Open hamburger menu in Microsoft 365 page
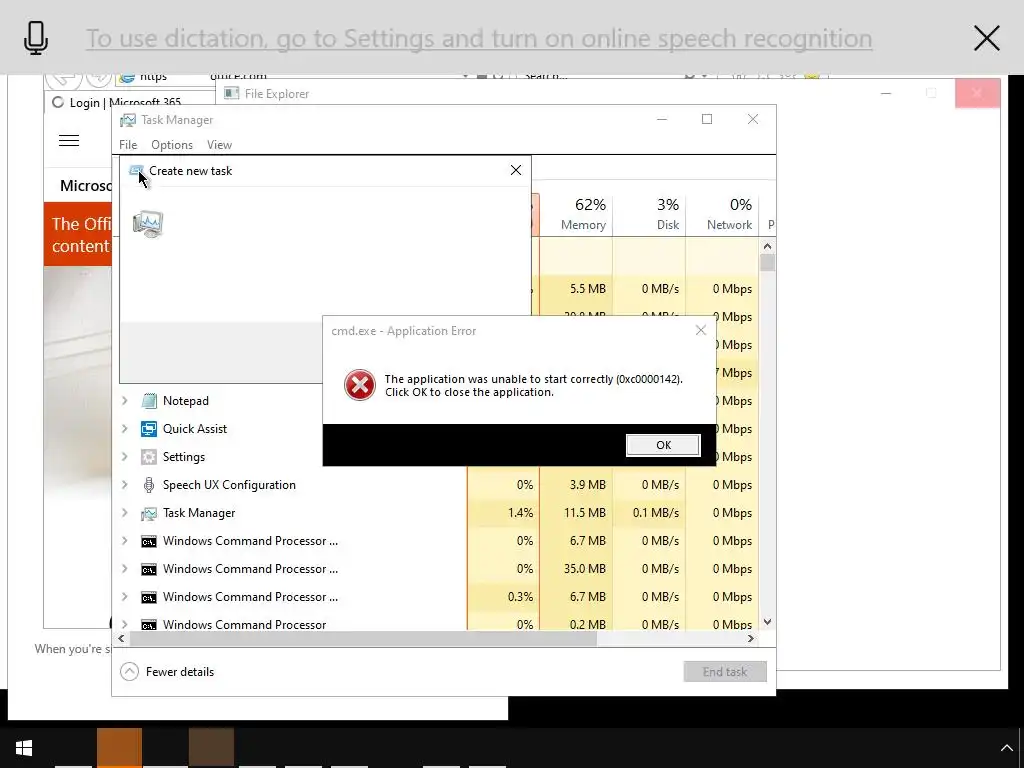Viewport: 1024px width, 768px height. (x=69, y=140)
